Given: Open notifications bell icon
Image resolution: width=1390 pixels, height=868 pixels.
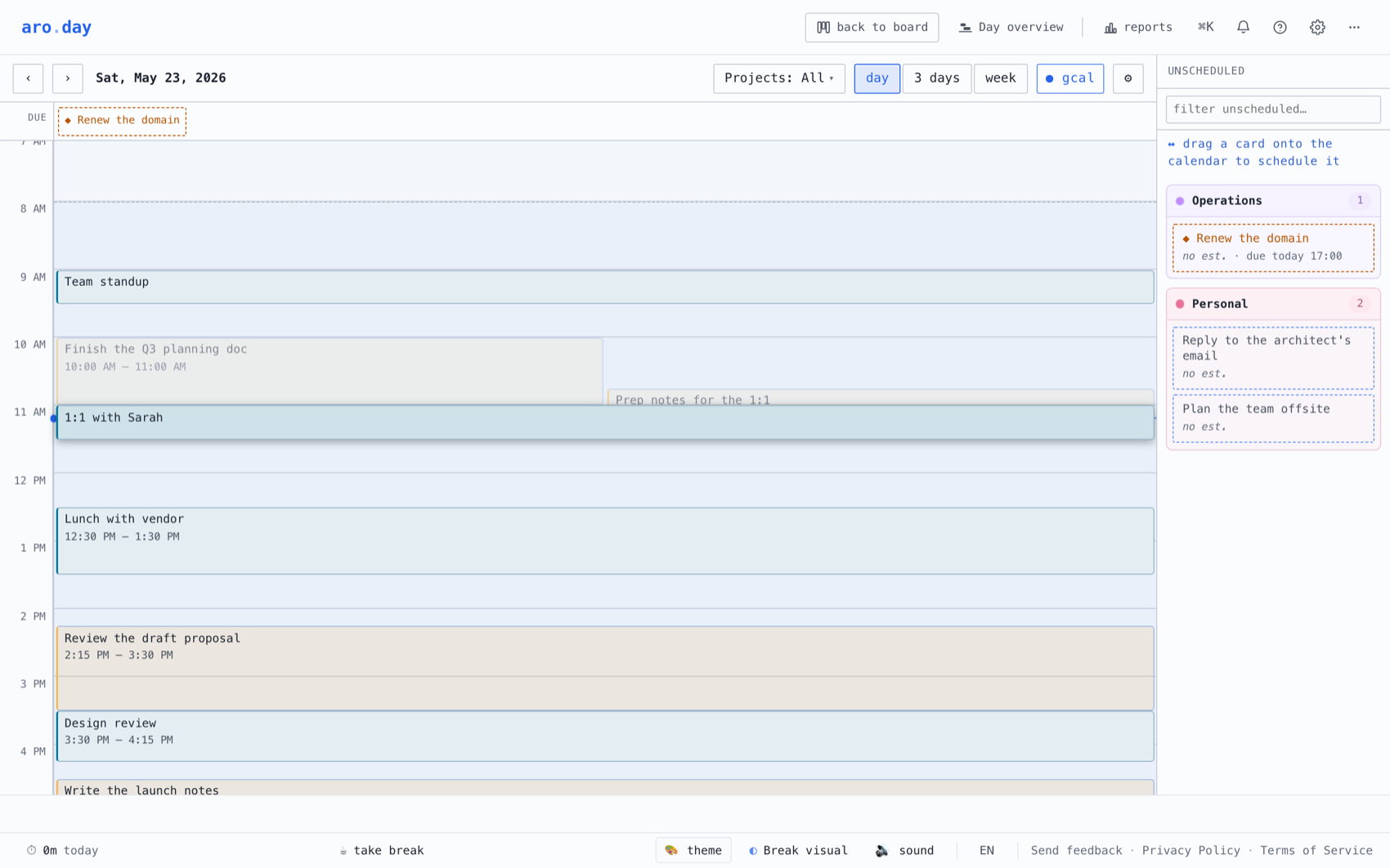Looking at the screenshot, I should pos(1243,27).
